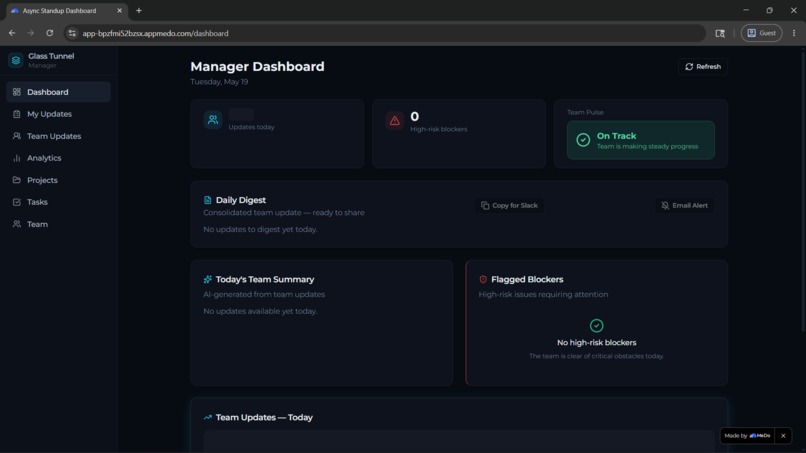Click the Flagged Blockers shield icon
Viewport: 806px width, 453px height.
483,279
